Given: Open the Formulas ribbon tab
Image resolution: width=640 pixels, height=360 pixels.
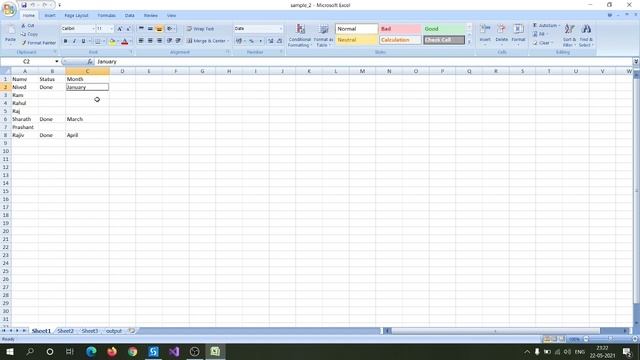Looking at the screenshot, I should click(x=107, y=16).
